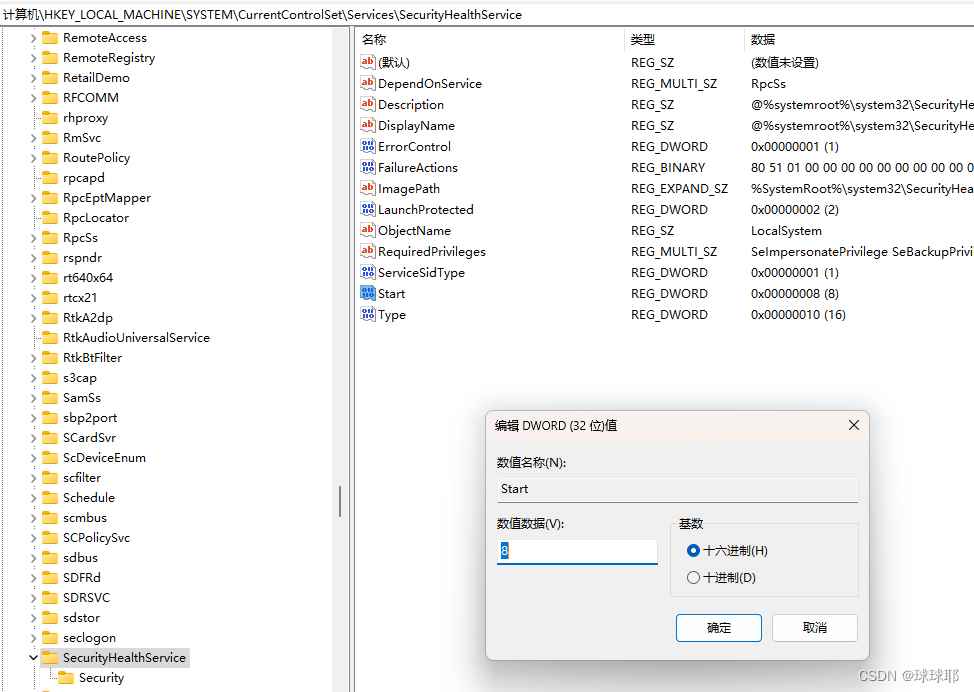Click the Security subkey folder icon
The image size is (974, 692).
tap(65, 677)
